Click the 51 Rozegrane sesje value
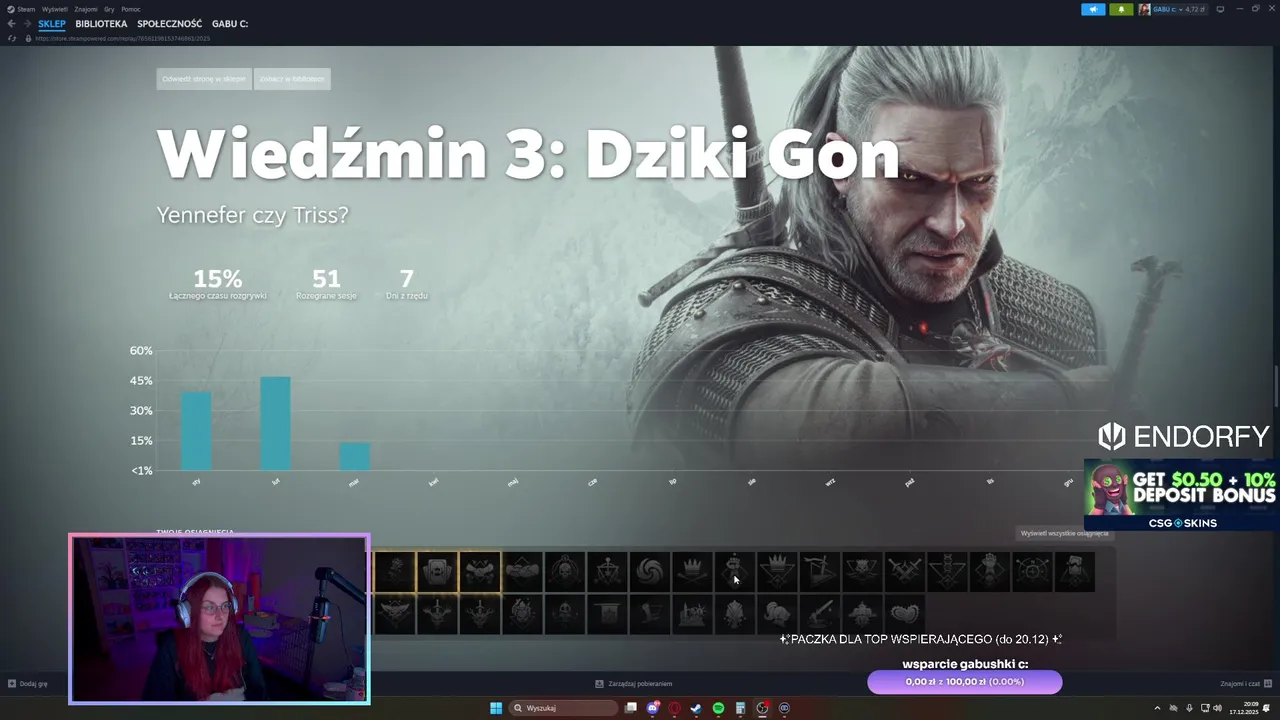The width and height of the screenshot is (1280, 720). click(326, 278)
